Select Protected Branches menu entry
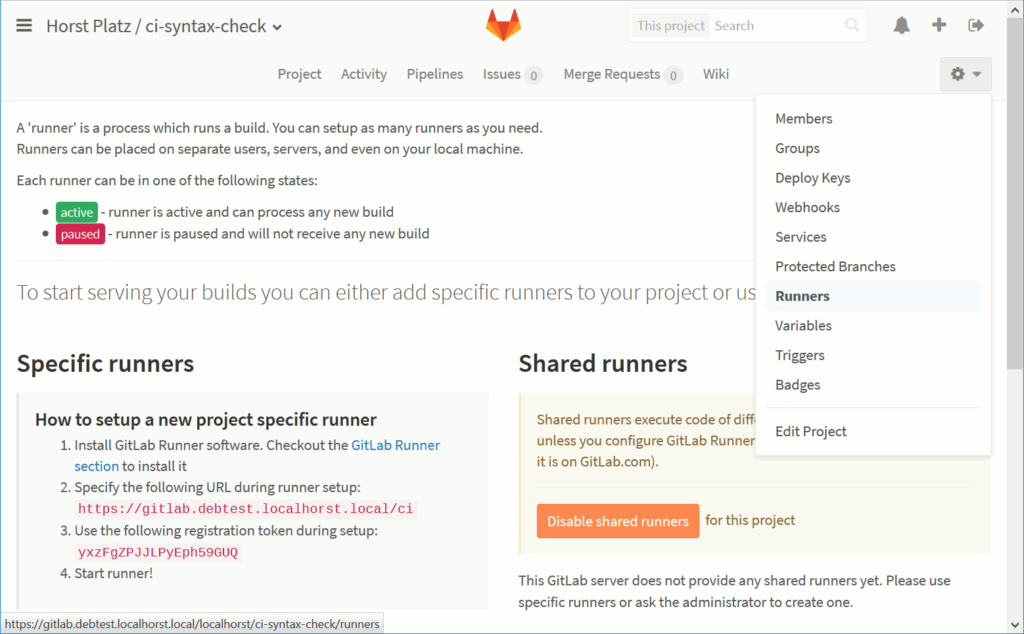This screenshot has width=1024, height=634. point(873,266)
